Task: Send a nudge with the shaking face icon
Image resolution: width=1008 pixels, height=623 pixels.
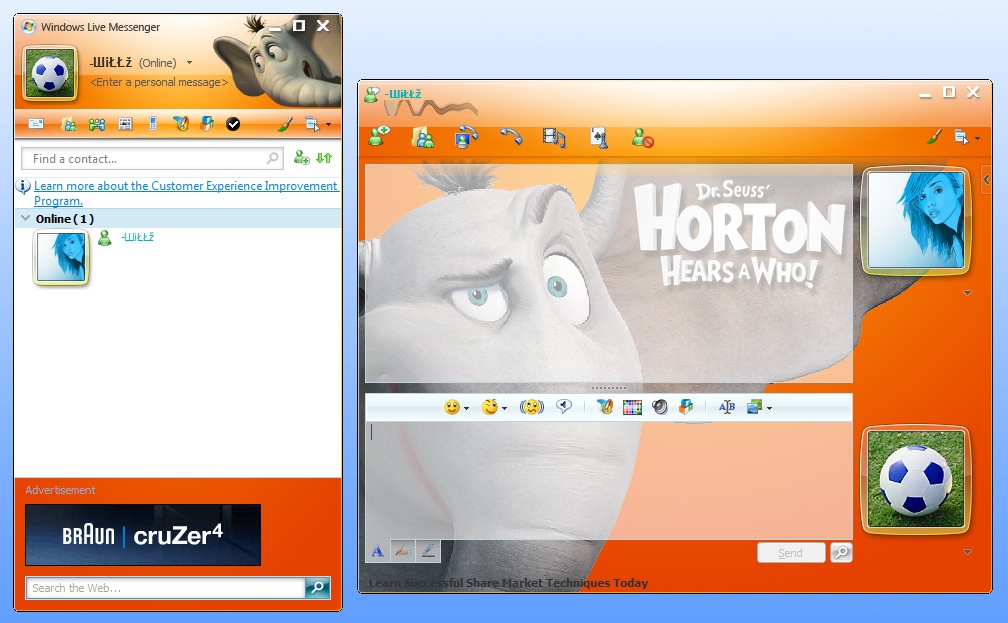Action: click(x=532, y=407)
